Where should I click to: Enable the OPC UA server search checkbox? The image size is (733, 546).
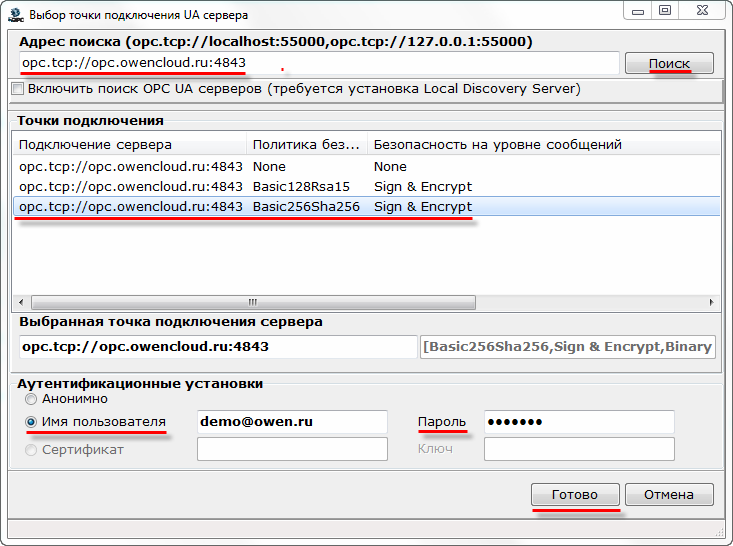(x=18, y=89)
